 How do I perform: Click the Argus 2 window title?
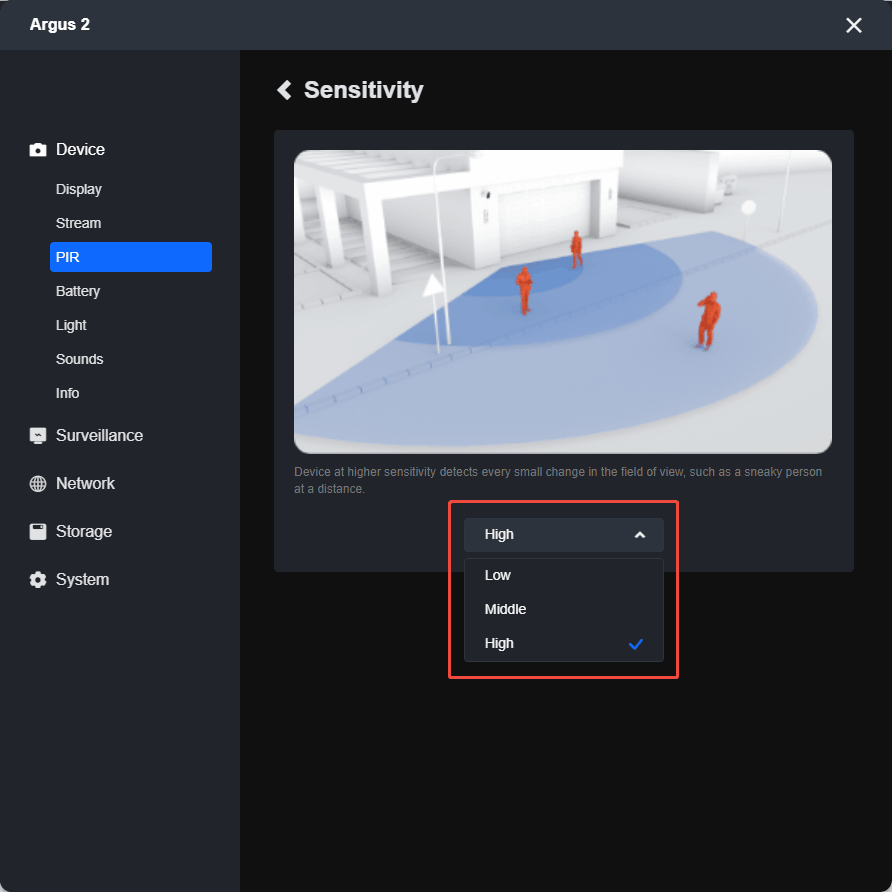tap(60, 24)
